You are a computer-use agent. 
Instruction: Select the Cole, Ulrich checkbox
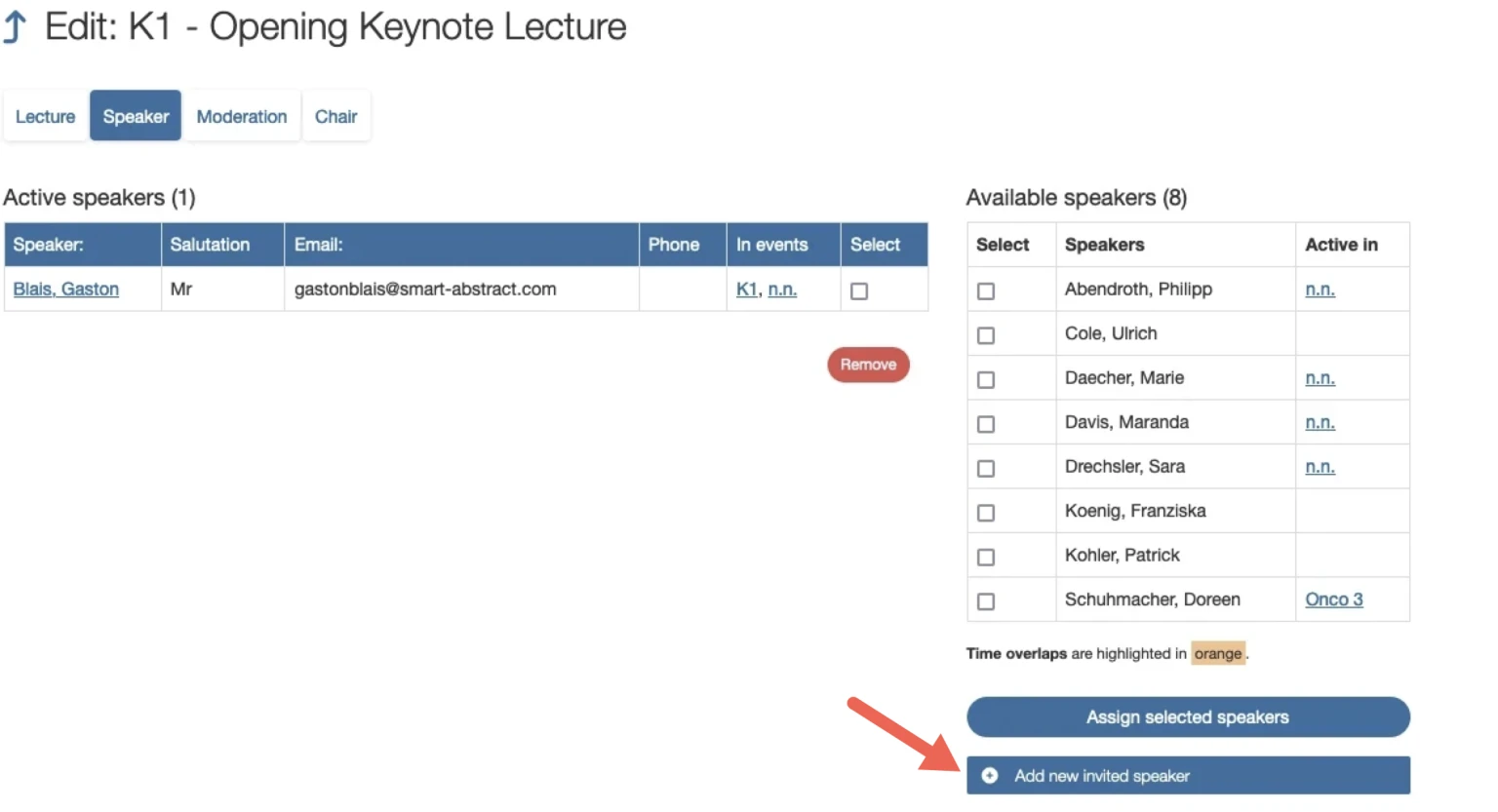point(986,335)
